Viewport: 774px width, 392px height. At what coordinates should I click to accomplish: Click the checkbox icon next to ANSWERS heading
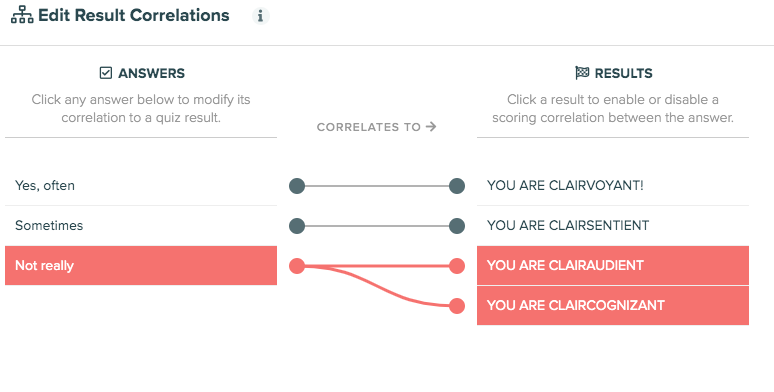pos(106,73)
